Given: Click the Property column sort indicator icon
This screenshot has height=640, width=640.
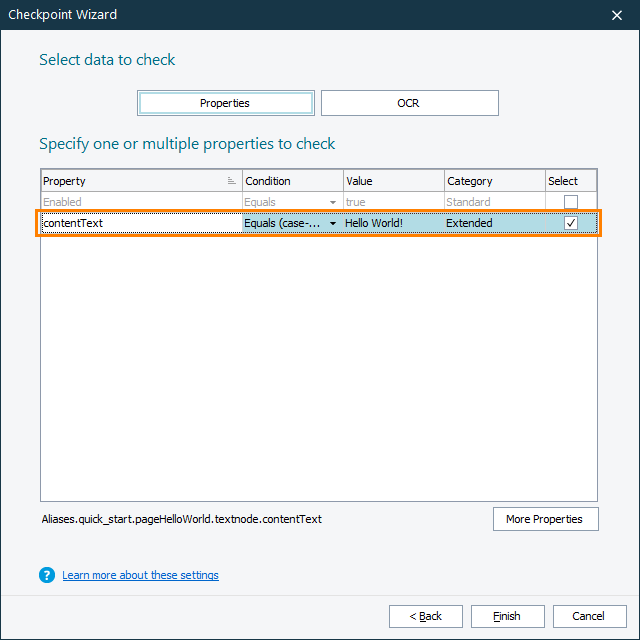Looking at the screenshot, I should click(232, 181).
